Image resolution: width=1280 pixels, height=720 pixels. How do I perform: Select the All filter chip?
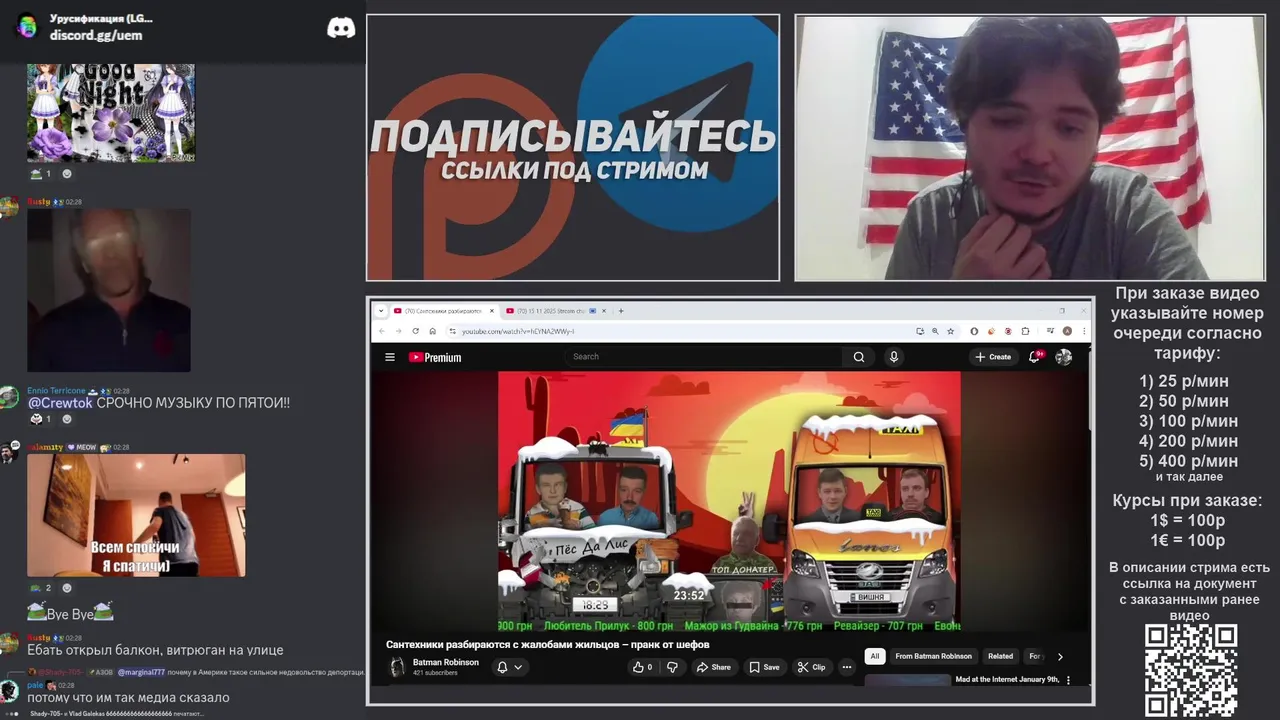point(875,657)
